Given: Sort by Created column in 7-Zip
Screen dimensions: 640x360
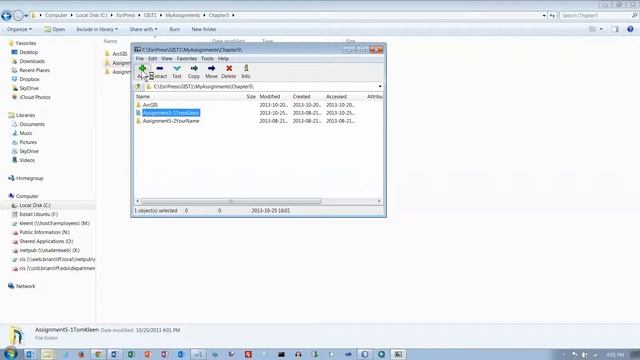Looking at the screenshot, I should point(302,97).
